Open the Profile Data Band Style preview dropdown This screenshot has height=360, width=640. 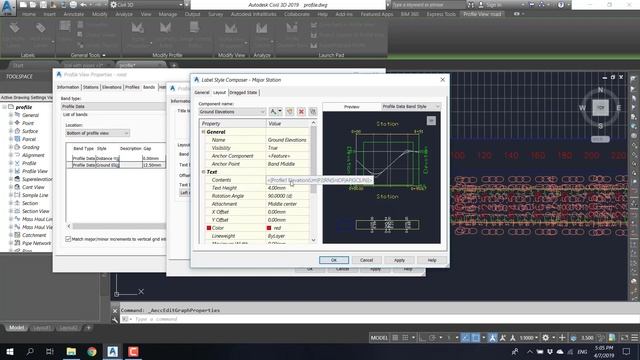coord(411,106)
